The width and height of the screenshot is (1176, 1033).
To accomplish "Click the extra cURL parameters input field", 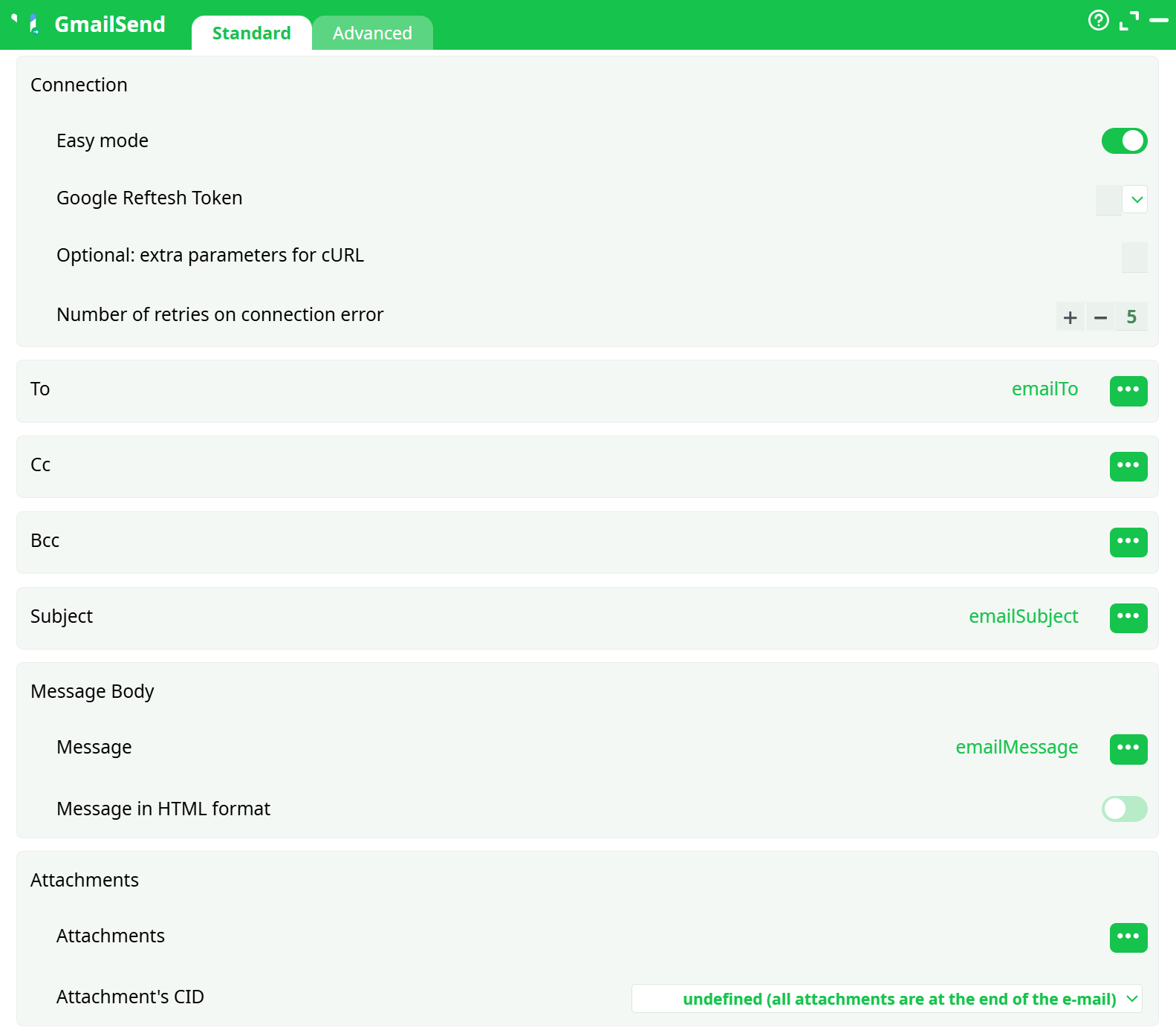I will point(1134,257).
